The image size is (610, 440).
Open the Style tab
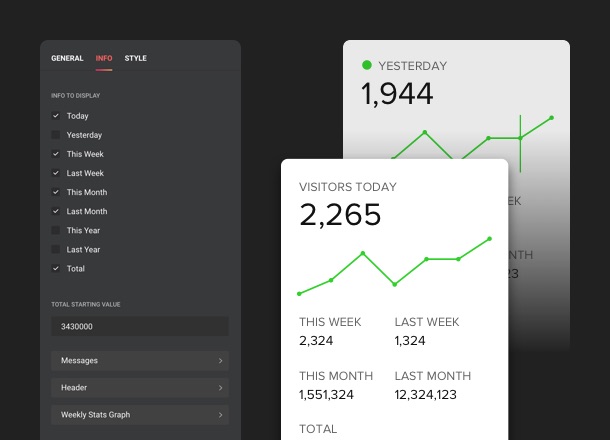coord(135,58)
